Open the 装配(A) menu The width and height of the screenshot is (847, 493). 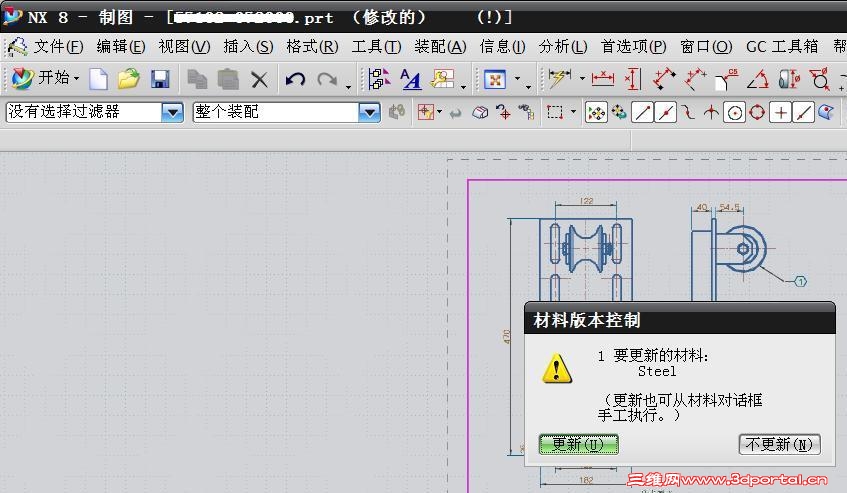[440, 46]
